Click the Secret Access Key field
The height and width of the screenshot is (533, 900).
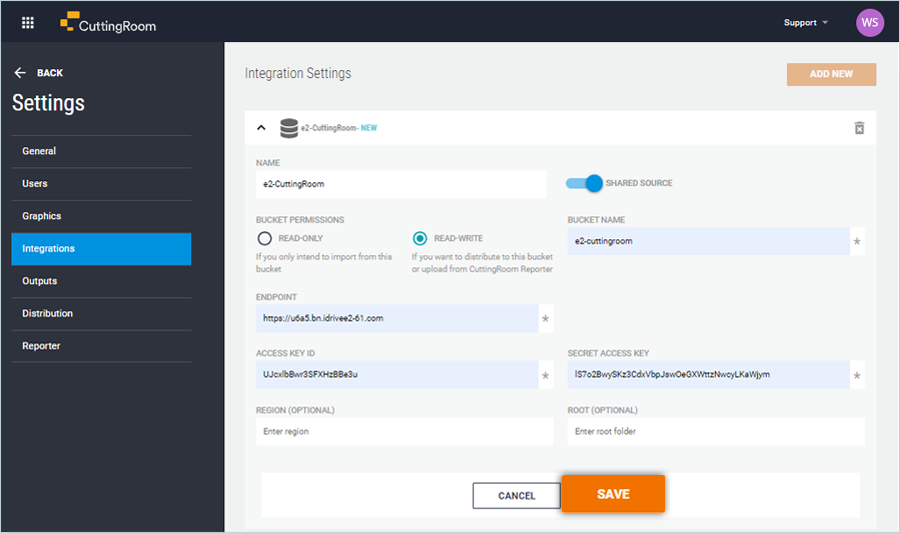tap(708, 375)
